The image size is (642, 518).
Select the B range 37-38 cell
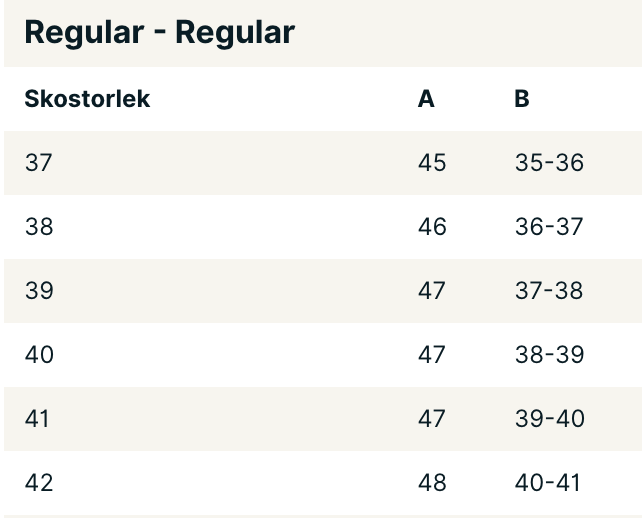tap(549, 291)
